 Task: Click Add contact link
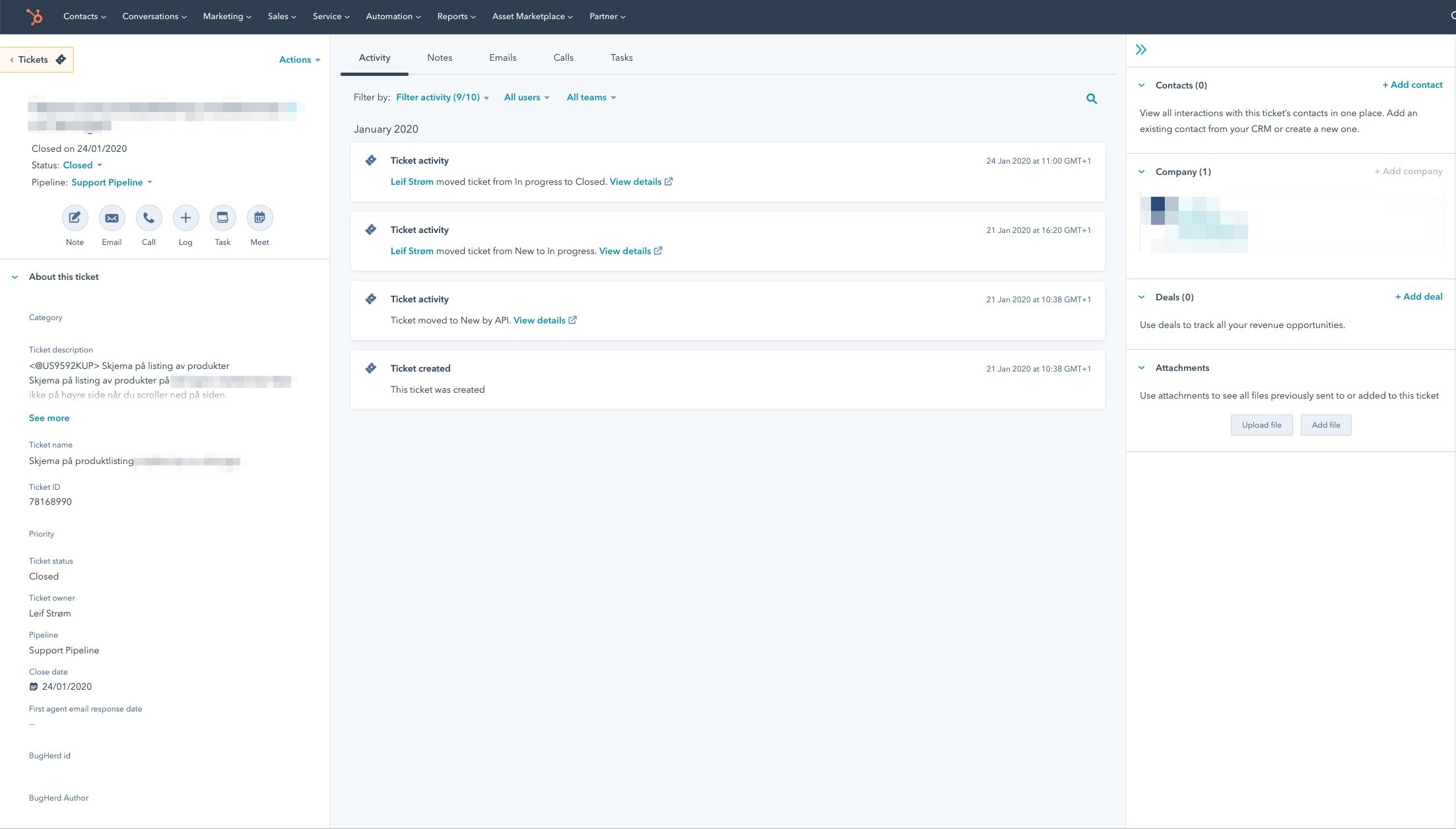pyautogui.click(x=1412, y=84)
